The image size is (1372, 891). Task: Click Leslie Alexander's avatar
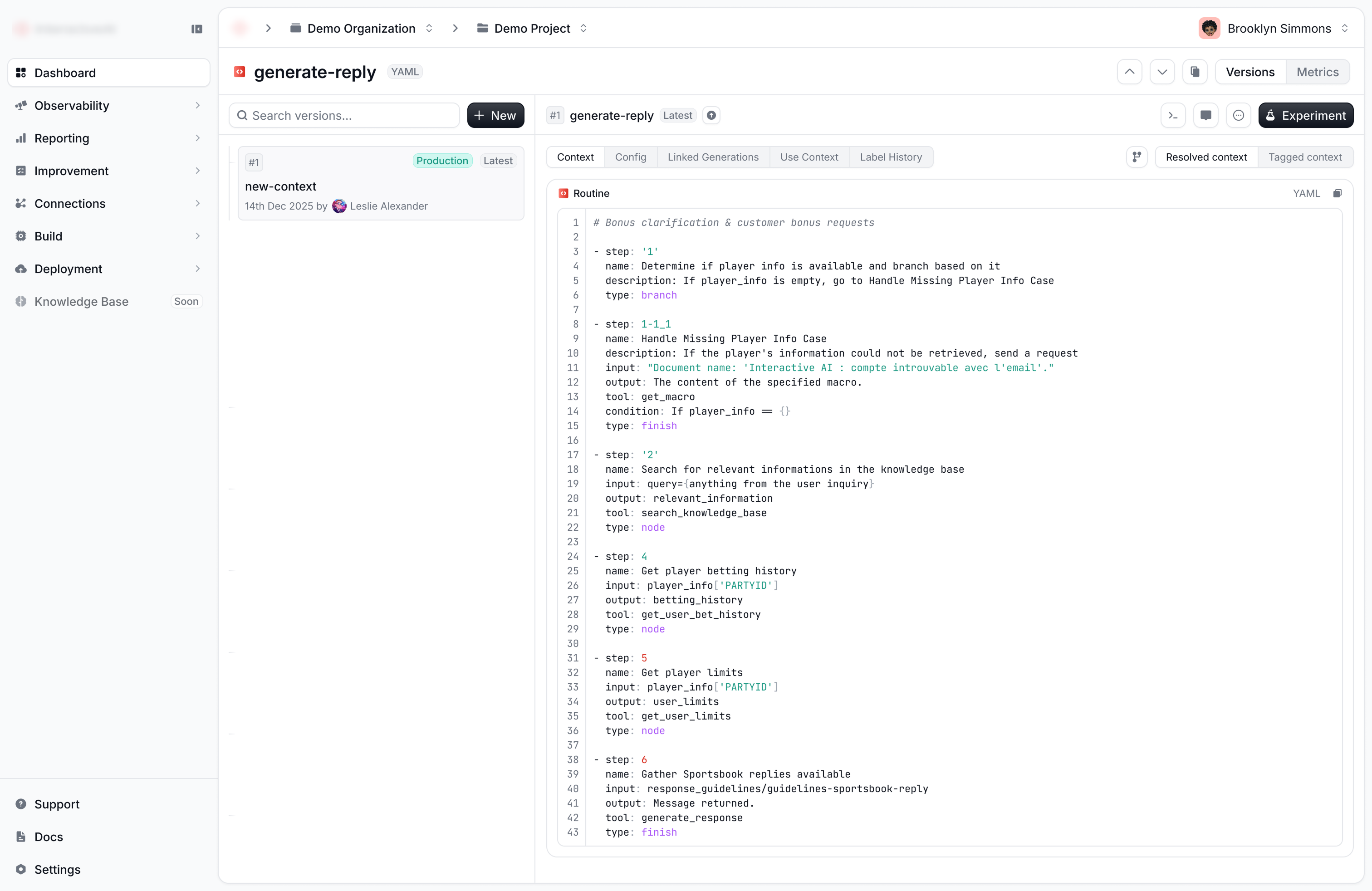(x=339, y=206)
